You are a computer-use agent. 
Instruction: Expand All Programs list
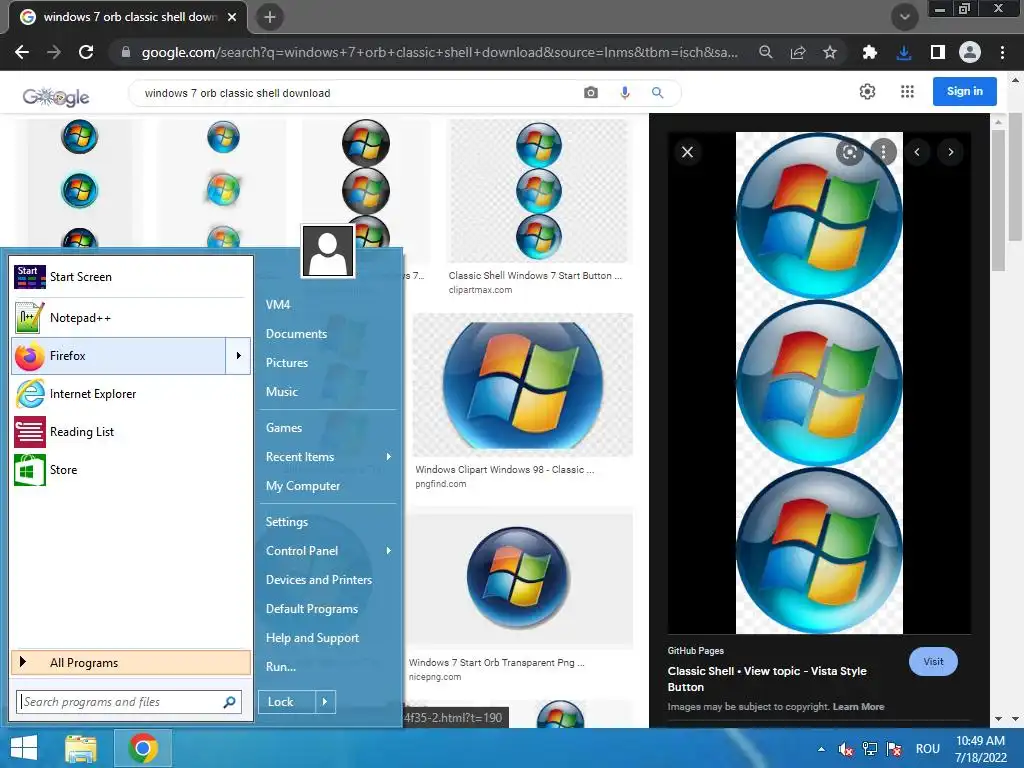(131, 663)
